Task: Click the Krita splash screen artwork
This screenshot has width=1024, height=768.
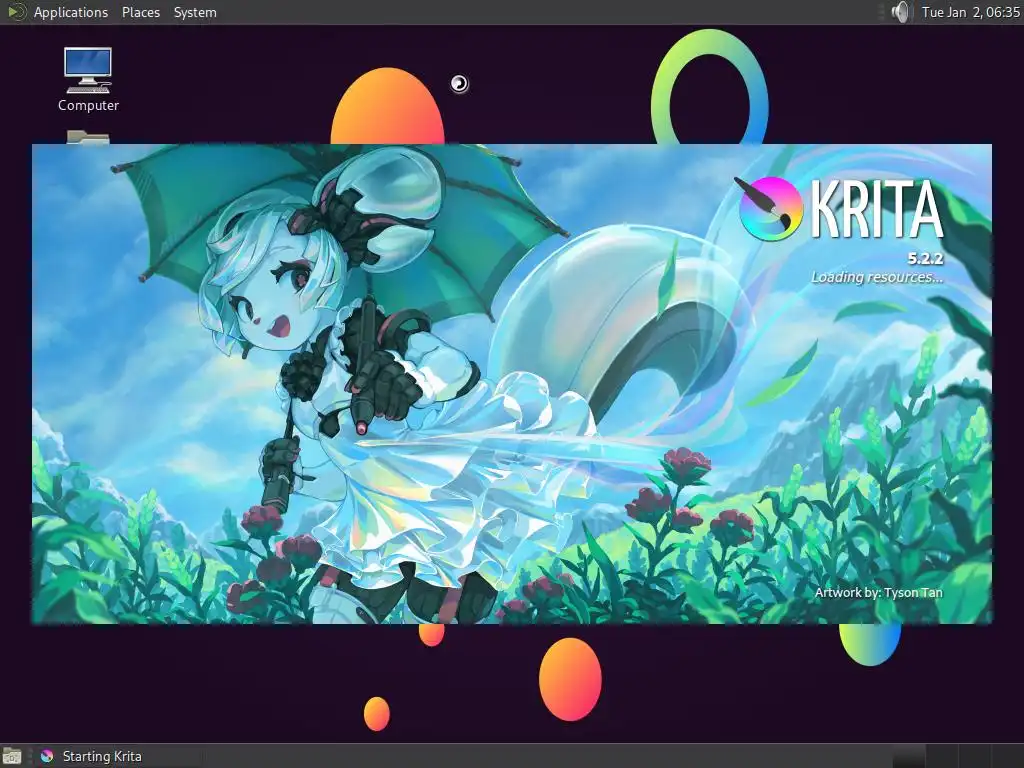Action: tap(511, 384)
